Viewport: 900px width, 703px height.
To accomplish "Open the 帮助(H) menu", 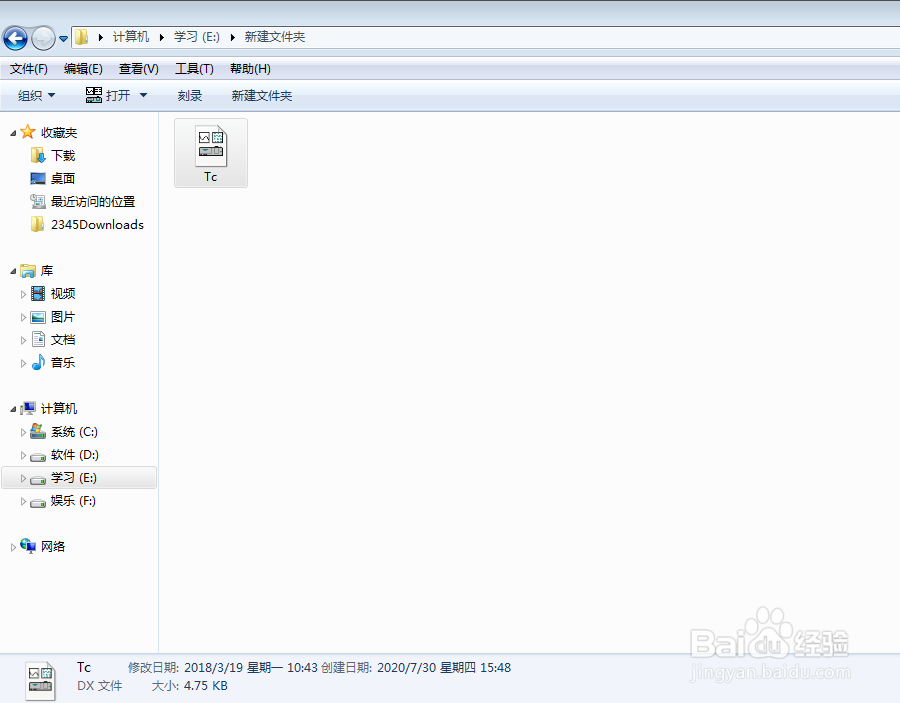I will [x=250, y=69].
